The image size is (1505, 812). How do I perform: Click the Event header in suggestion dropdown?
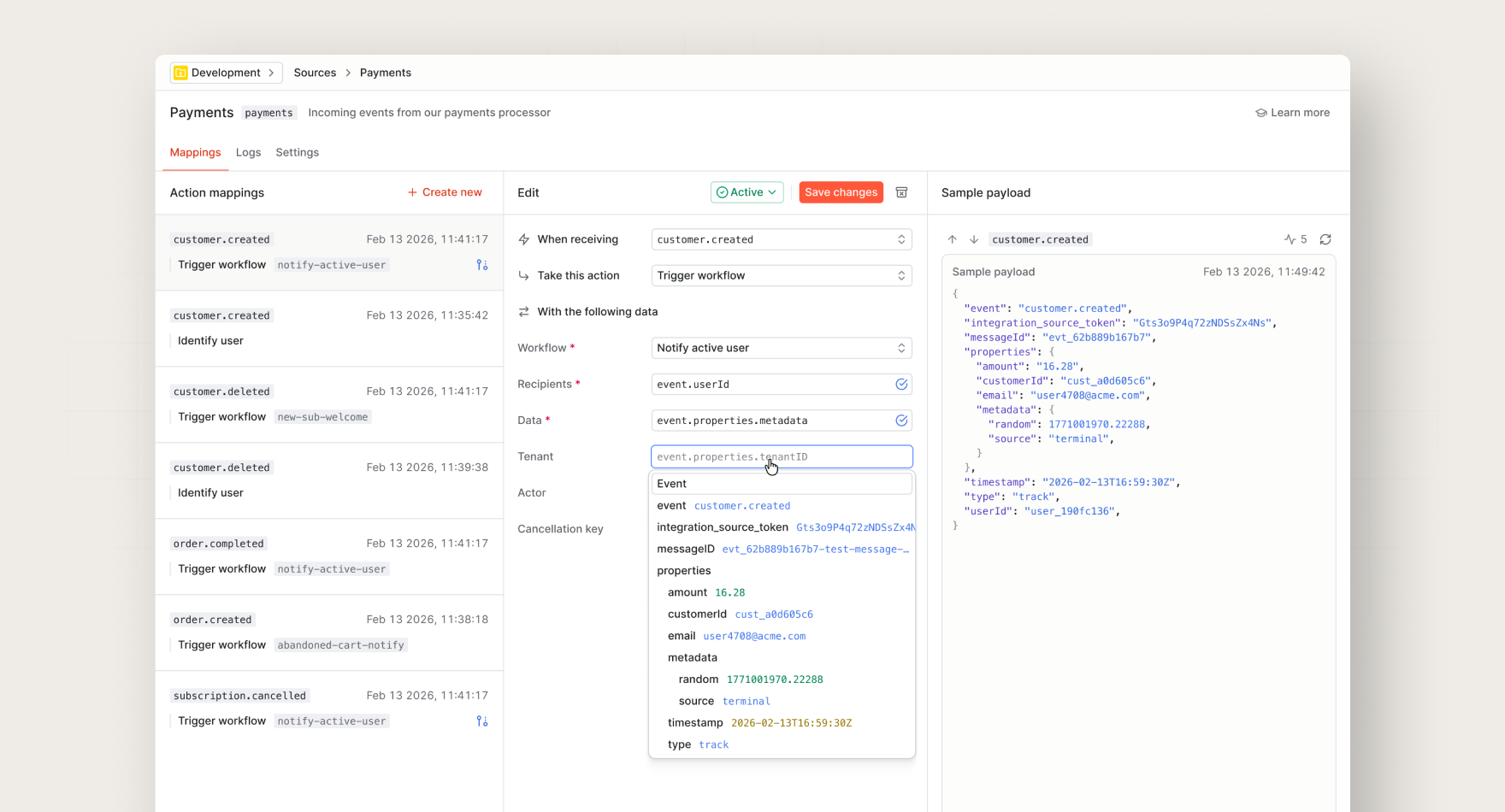point(782,484)
